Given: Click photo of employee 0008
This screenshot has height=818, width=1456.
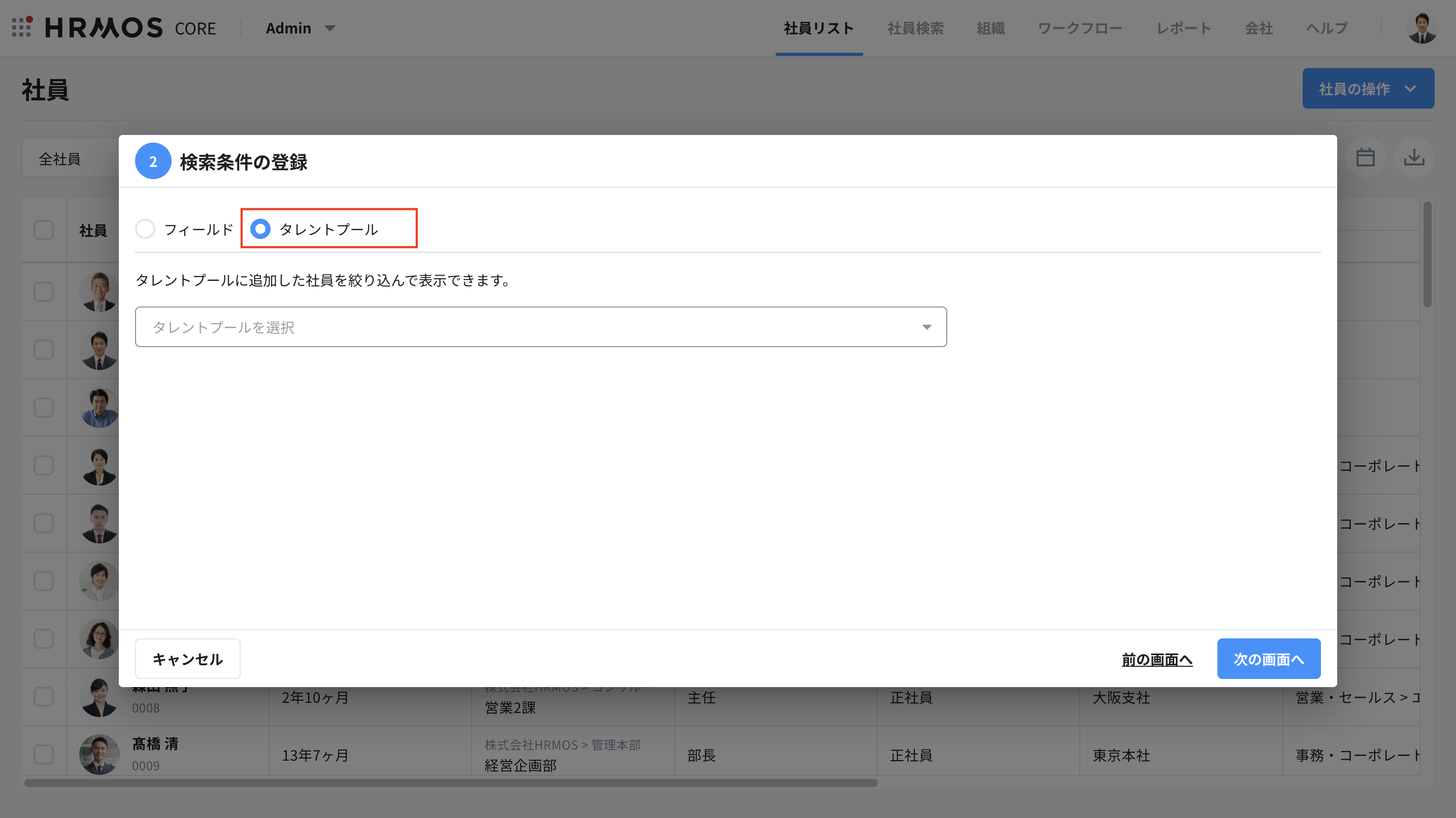Looking at the screenshot, I should (x=99, y=699).
